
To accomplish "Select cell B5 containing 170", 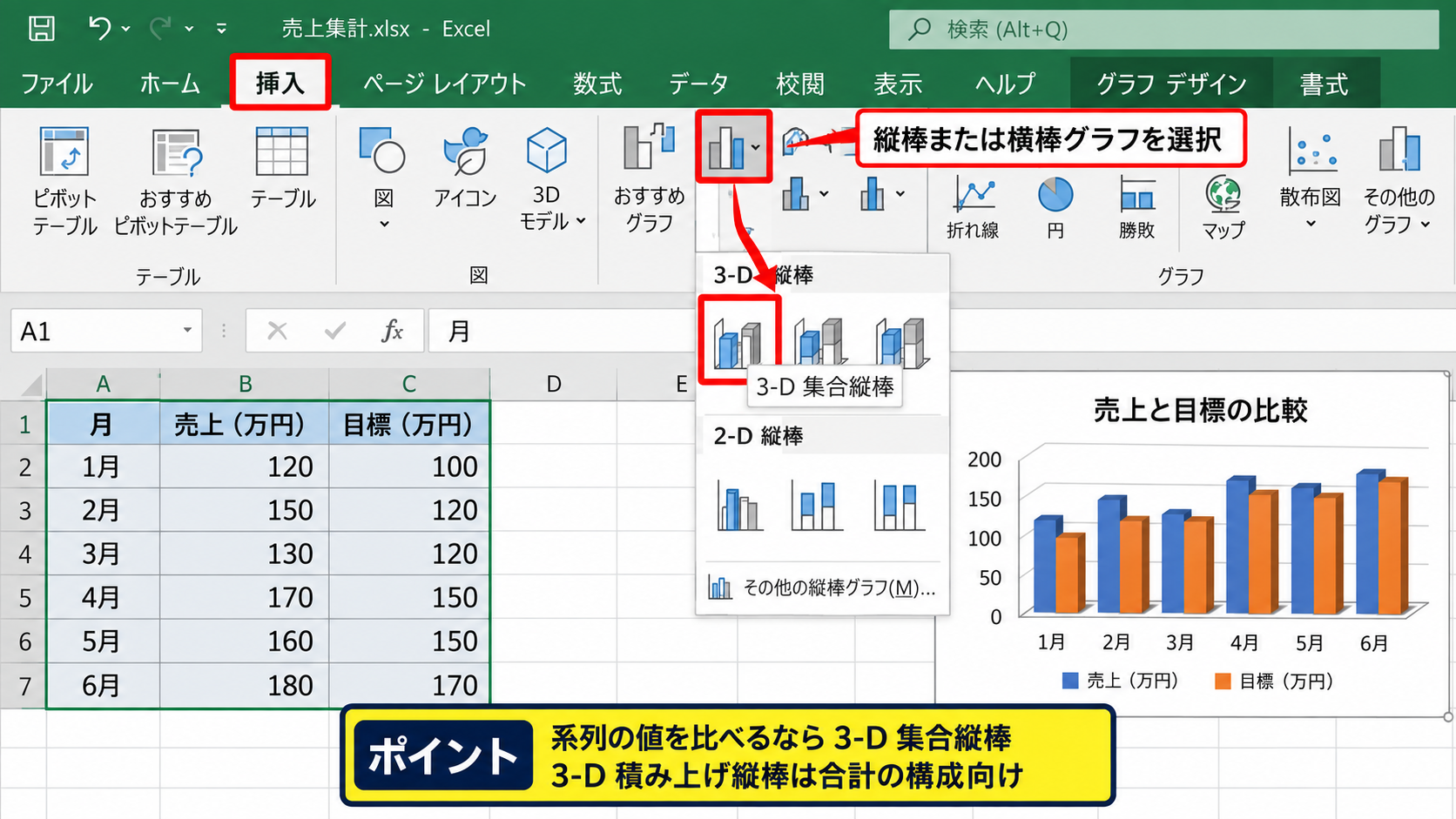I will [245, 597].
